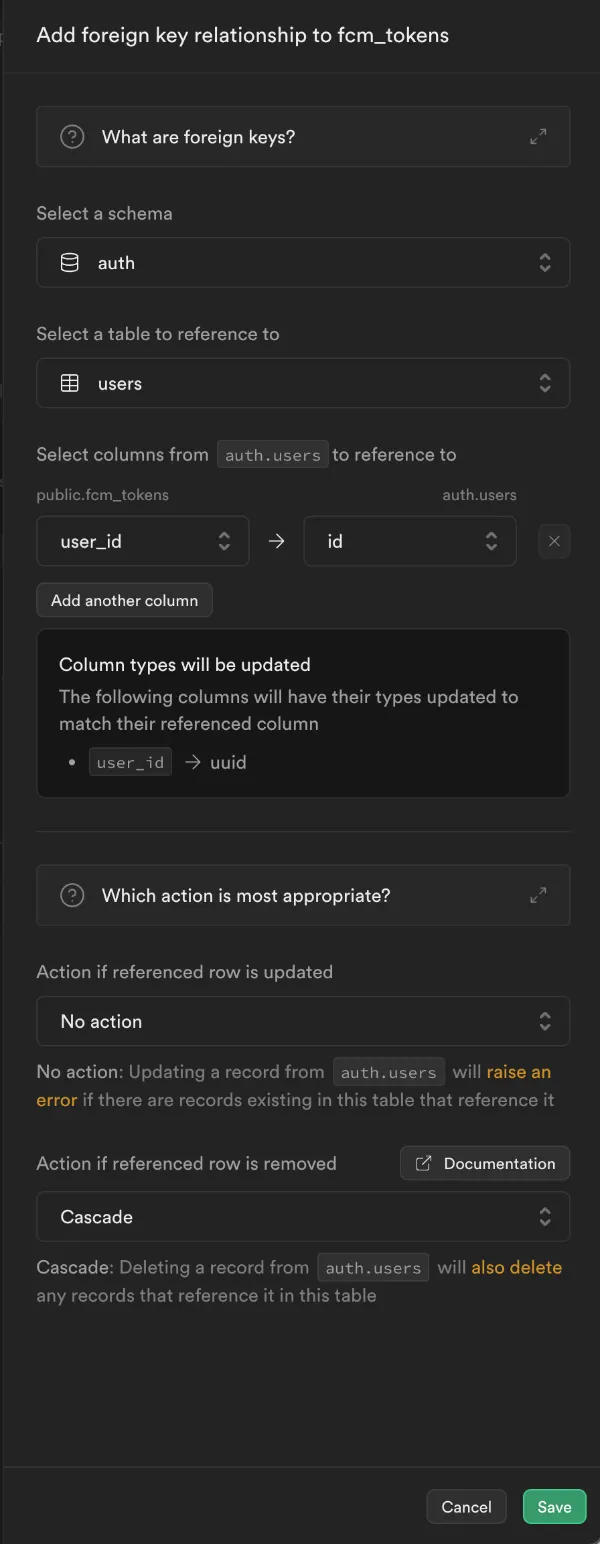Open the id referenced column dropdown
The height and width of the screenshot is (1544, 600).
(410, 541)
